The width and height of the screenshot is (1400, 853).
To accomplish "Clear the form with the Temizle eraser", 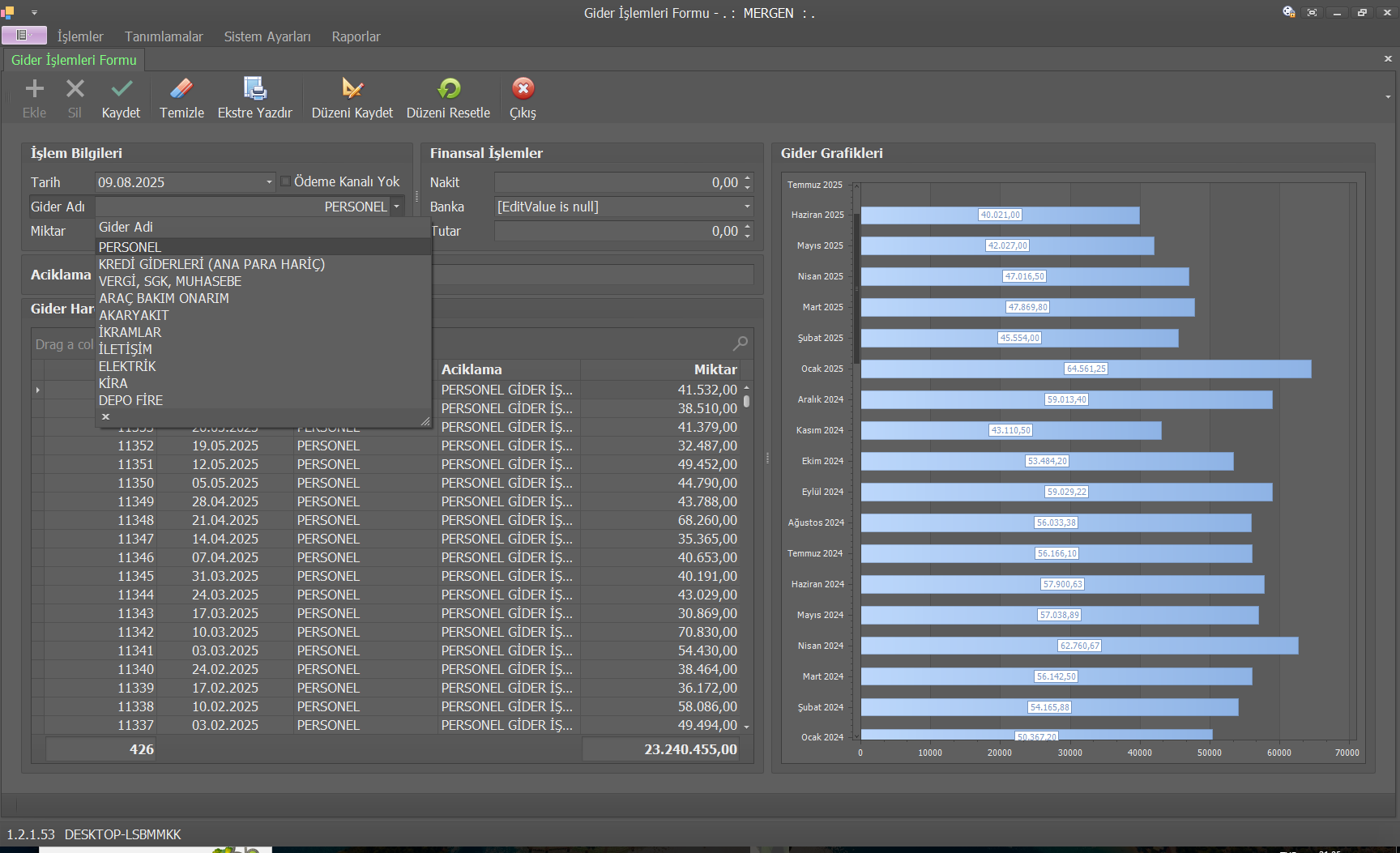I will [x=181, y=89].
